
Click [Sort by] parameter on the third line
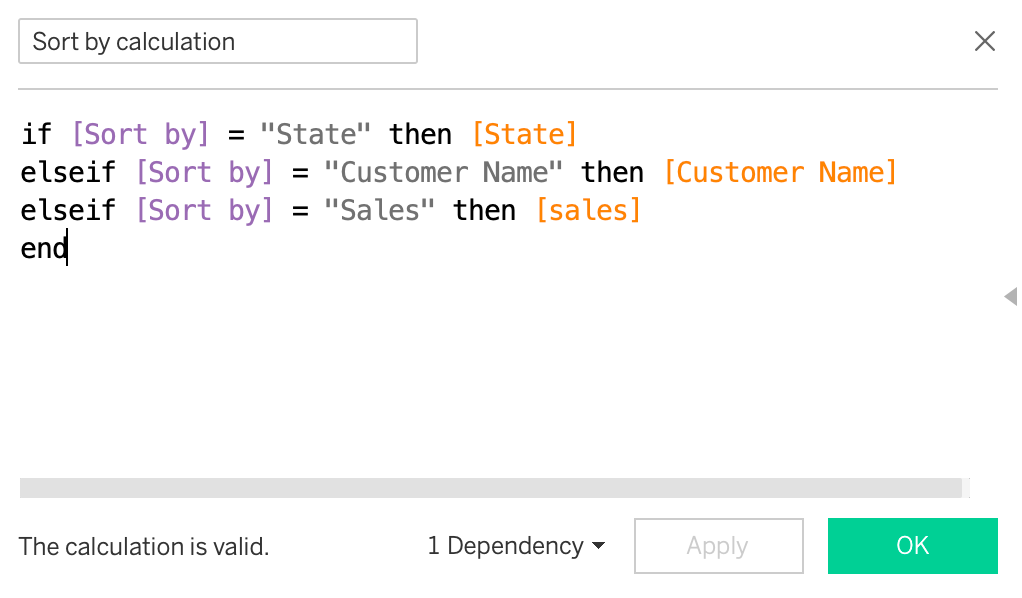204,210
